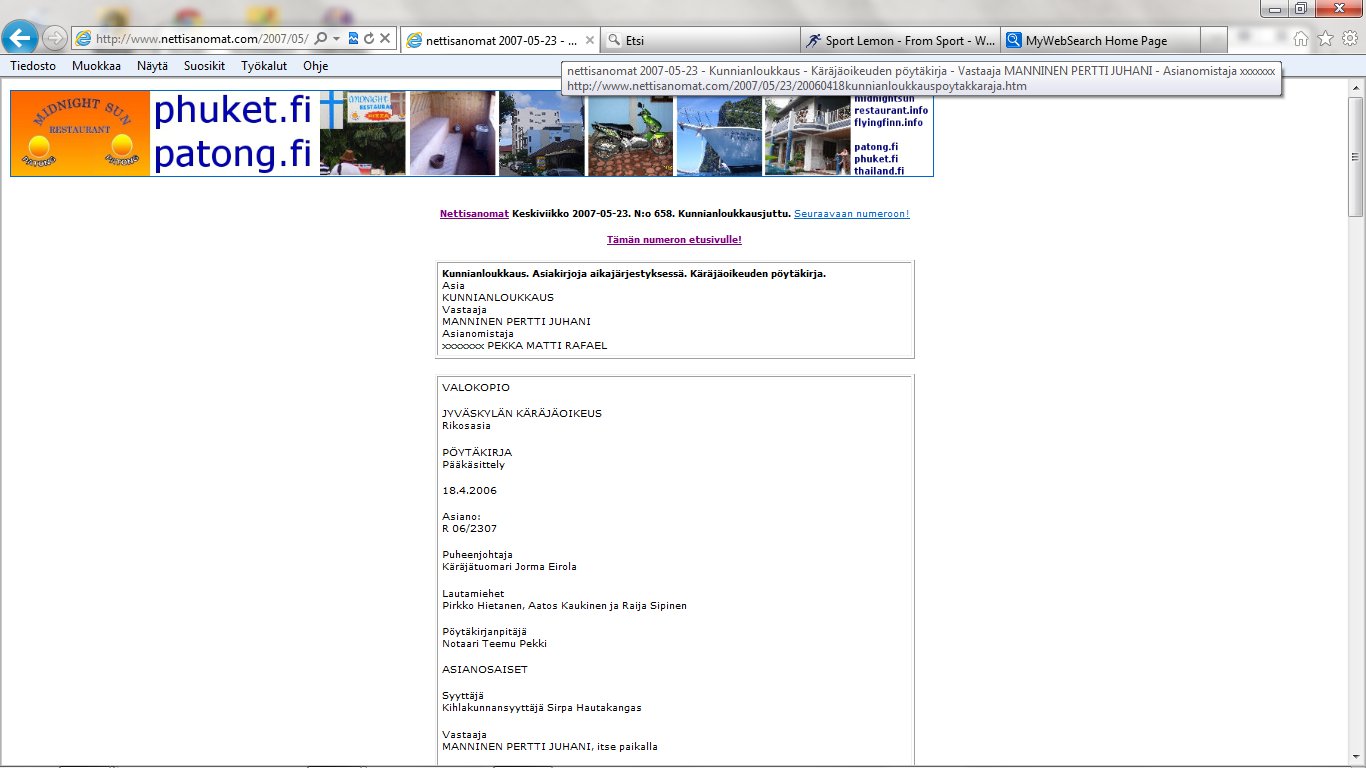Click the Forward navigation arrow
This screenshot has height=768, width=1366.
click(56, 38)
